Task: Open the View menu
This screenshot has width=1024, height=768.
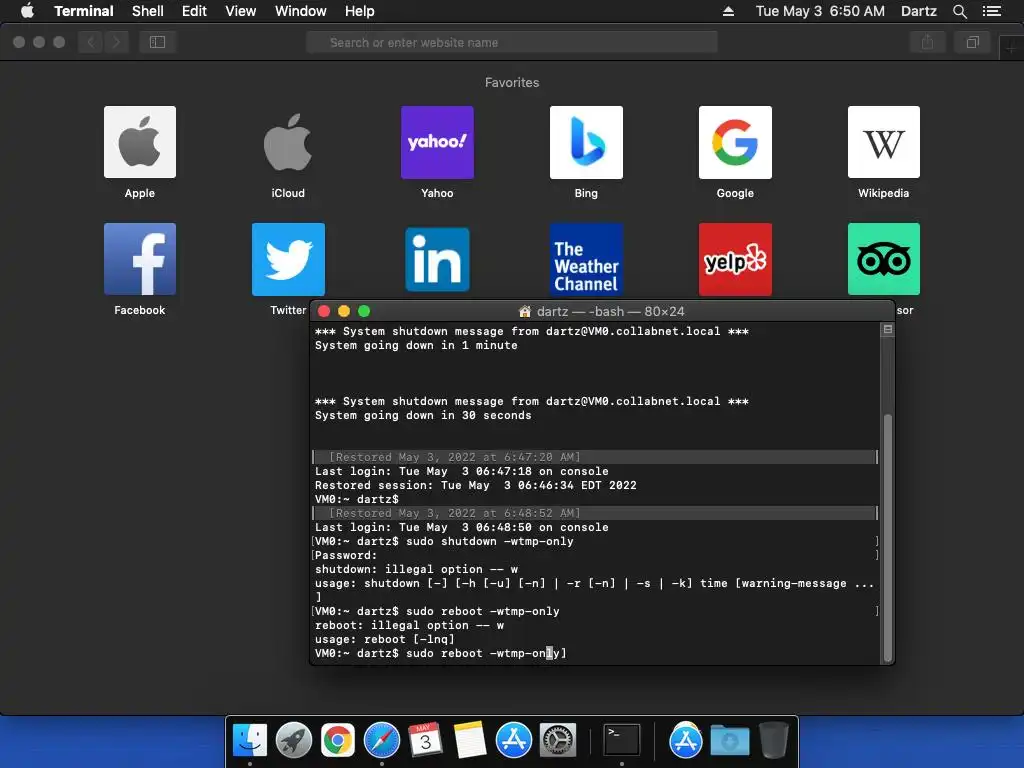Action: coord(240,11)
